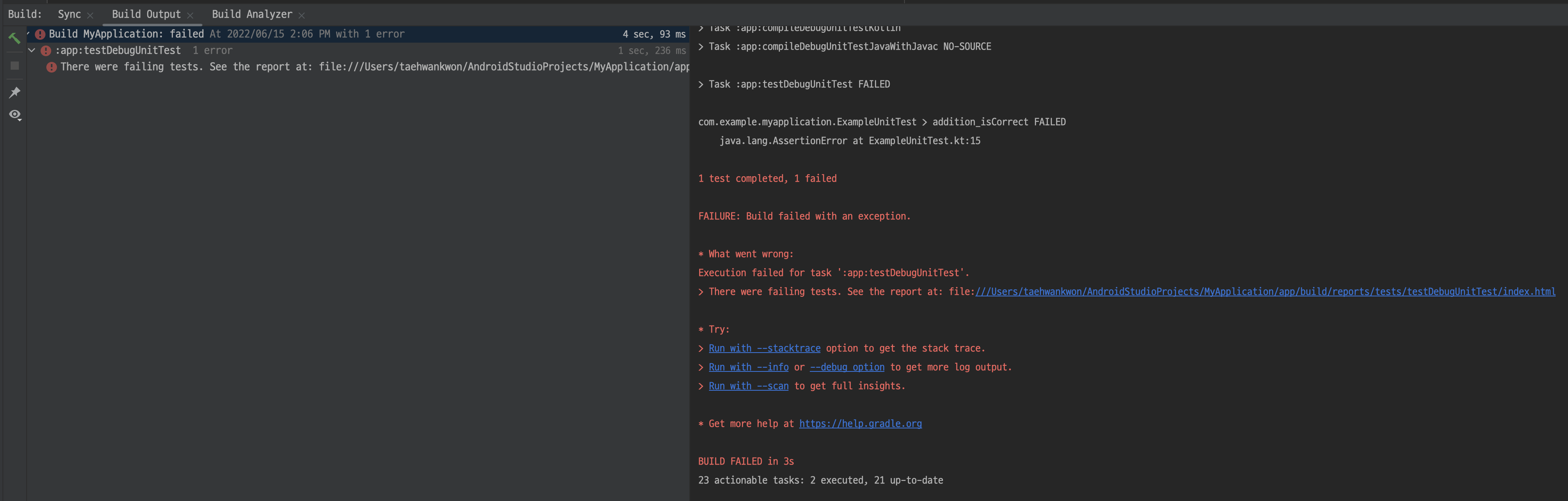Close the Build Output tab
This screenshot has width=1568, height=501.
(190, 15)
